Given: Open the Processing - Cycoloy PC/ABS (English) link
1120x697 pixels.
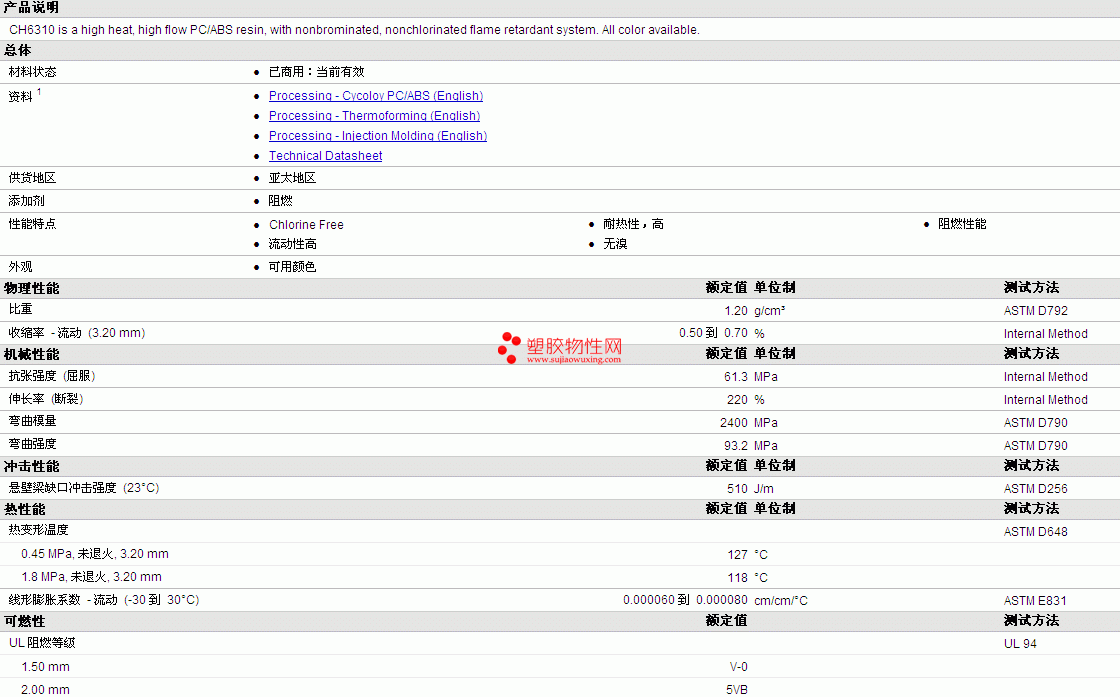Looking at the screenshot, I should pyautogui.click(x=376, y=96).
